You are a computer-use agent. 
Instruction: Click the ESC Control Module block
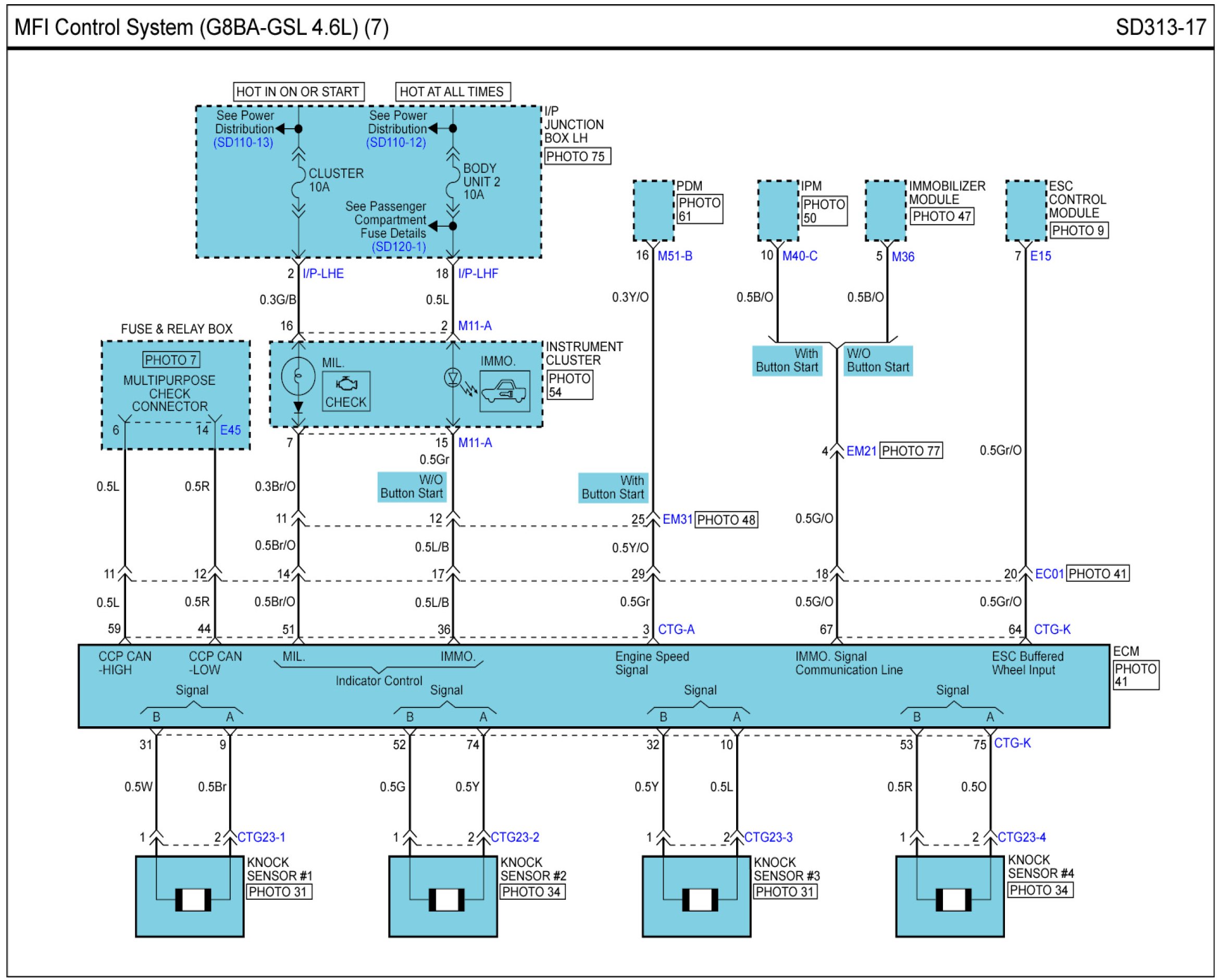coord(1026,210)
